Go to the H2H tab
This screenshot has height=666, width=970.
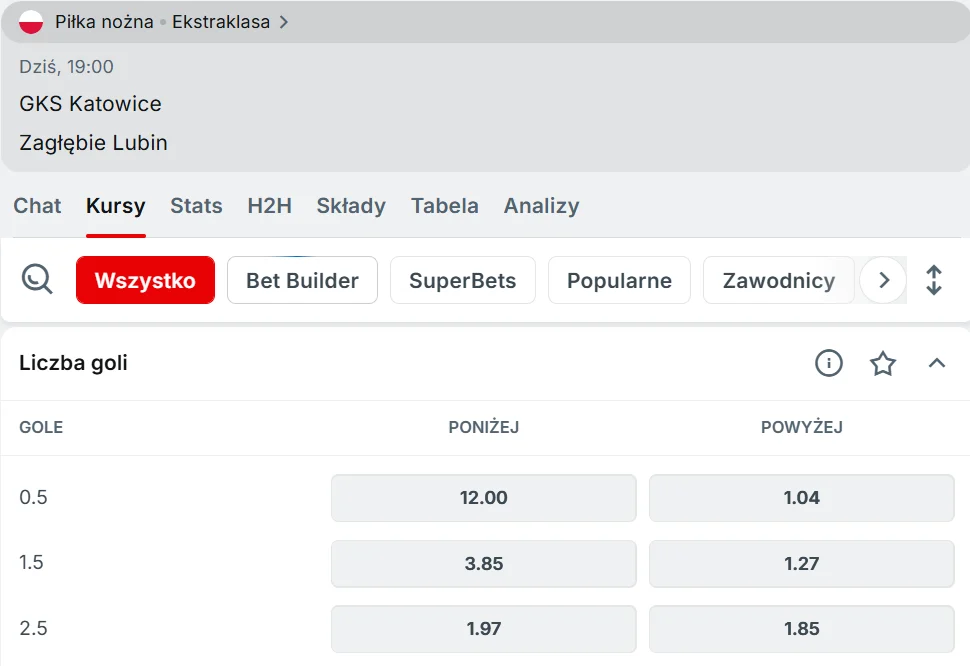coord(270,206)
